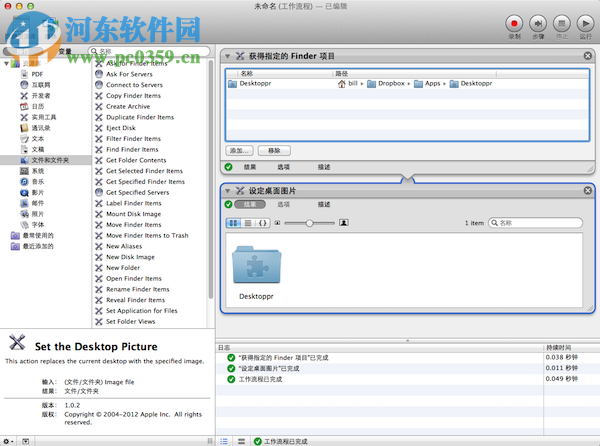Click the Step button in toolbar
Viewport: 600px width, 446px height.
538,24
